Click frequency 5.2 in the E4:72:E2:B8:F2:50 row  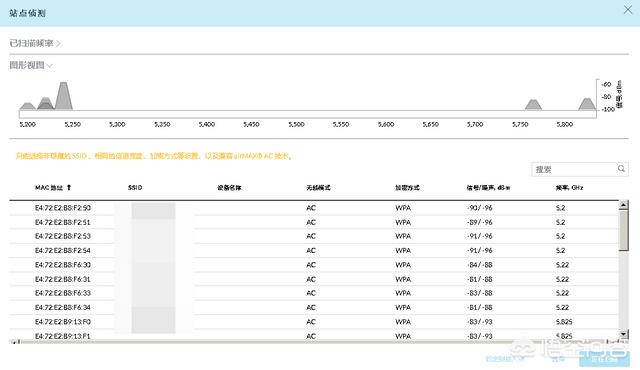[x=560, y=208]
